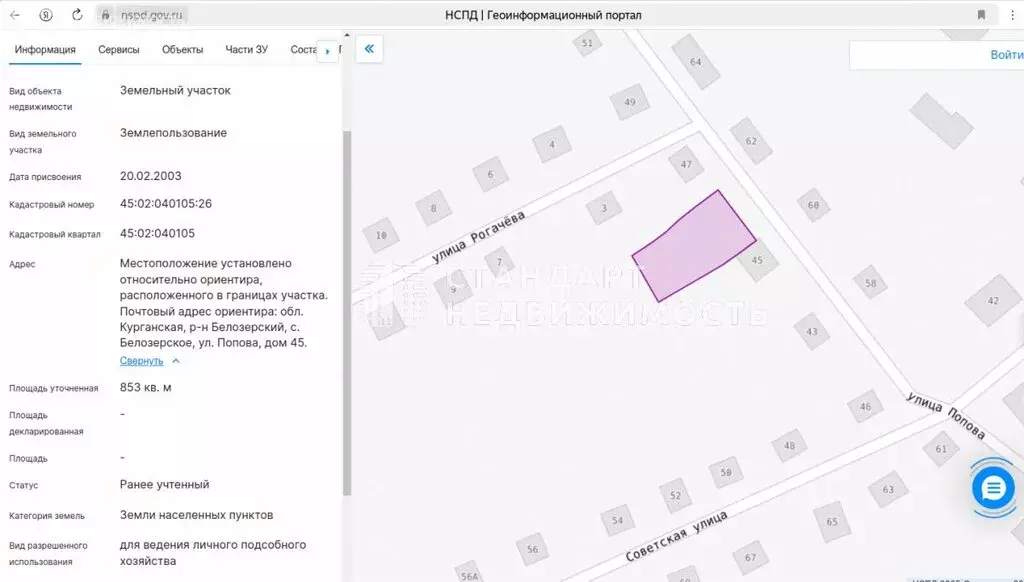The height and width of the screenshot is (582, 1024).
Task: Collapse address with Свернуть link
Action: [142, 361]
